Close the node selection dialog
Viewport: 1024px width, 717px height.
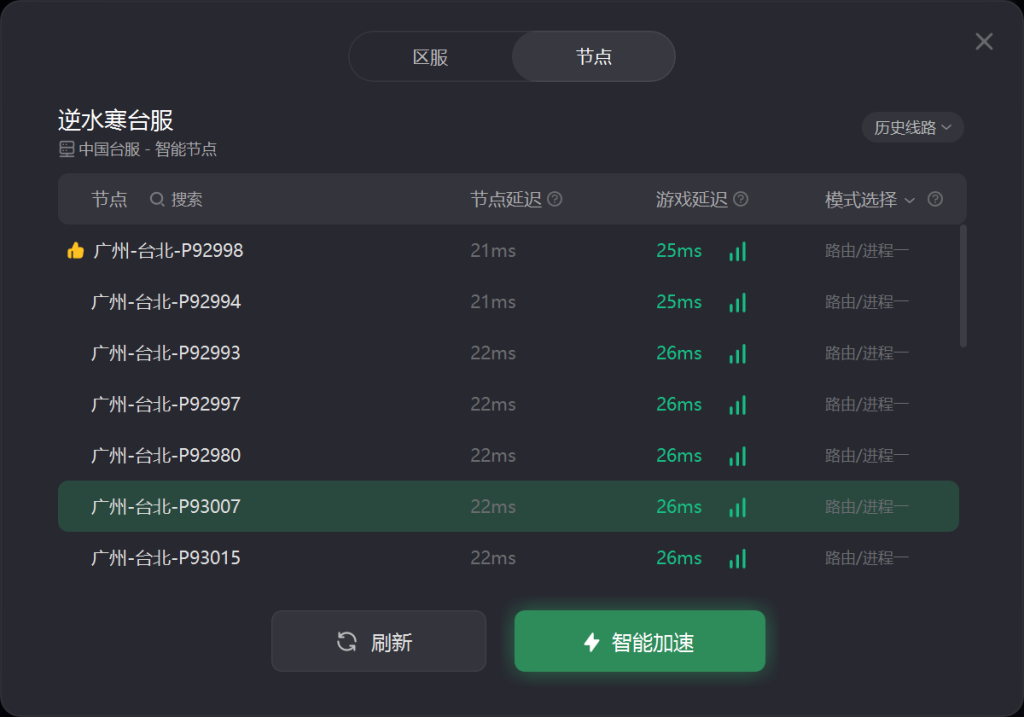click(984, 41)
